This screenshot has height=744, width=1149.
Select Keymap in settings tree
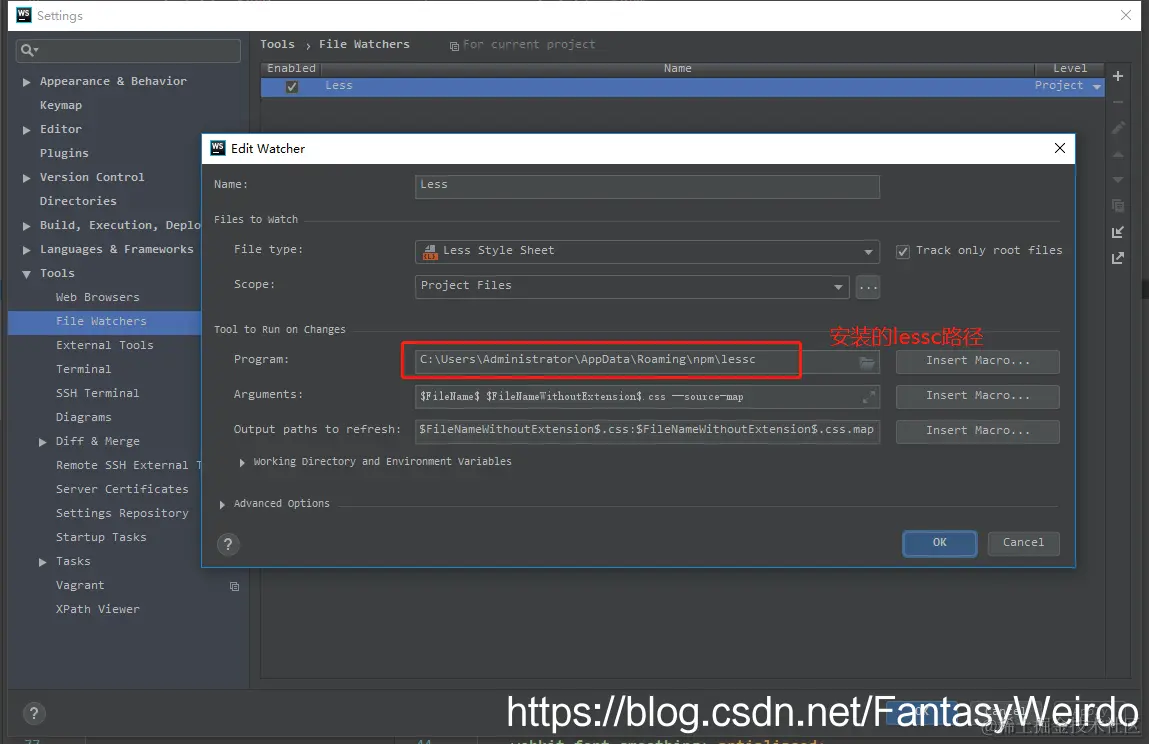tap(61, 105)
